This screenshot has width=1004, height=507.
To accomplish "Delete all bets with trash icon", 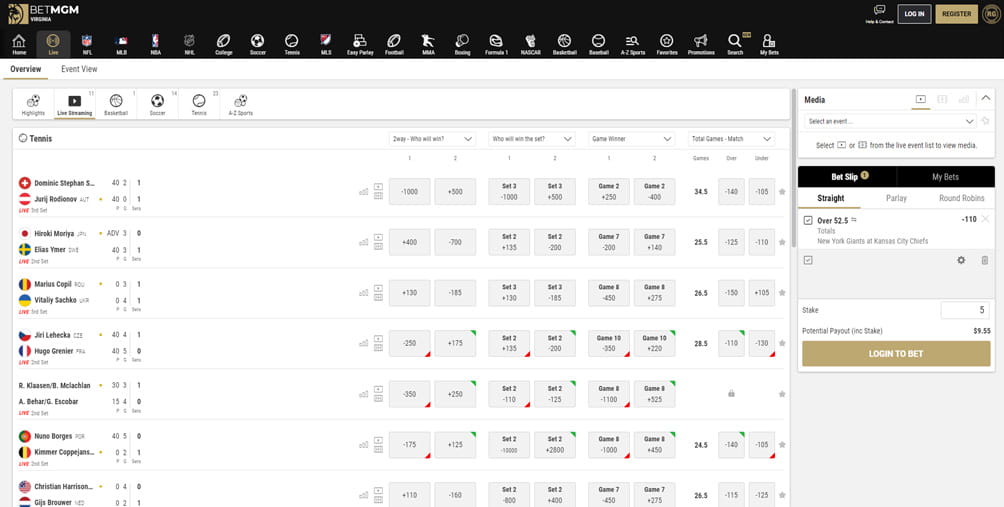I will click(985, 260).
